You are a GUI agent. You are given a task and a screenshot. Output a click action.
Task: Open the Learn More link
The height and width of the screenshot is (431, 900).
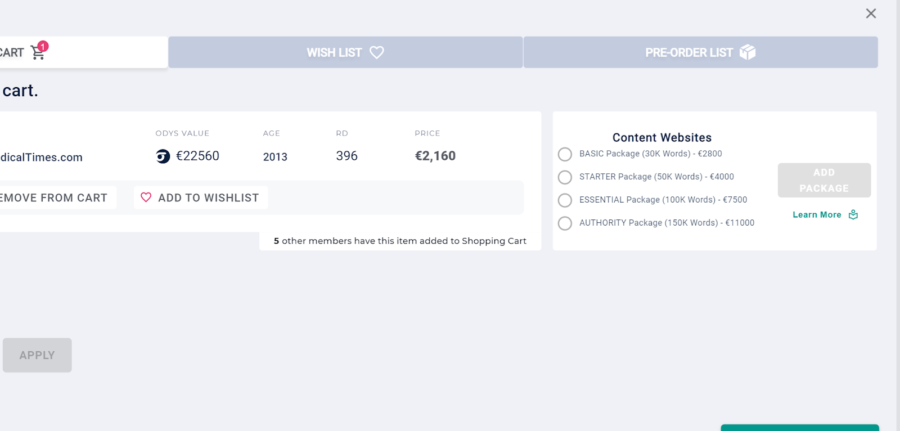[x=817, y=215]
